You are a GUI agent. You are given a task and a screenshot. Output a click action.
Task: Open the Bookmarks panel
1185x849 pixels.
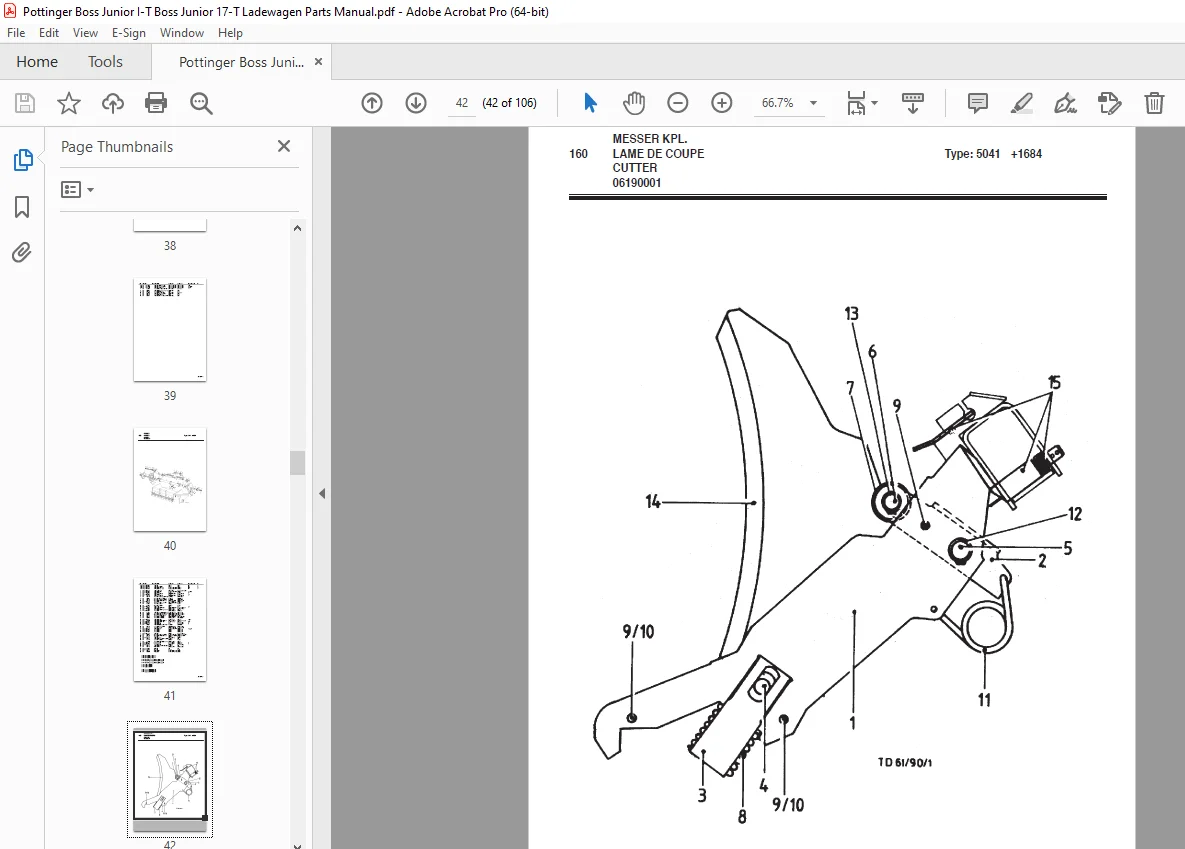(x=22, y=207)
